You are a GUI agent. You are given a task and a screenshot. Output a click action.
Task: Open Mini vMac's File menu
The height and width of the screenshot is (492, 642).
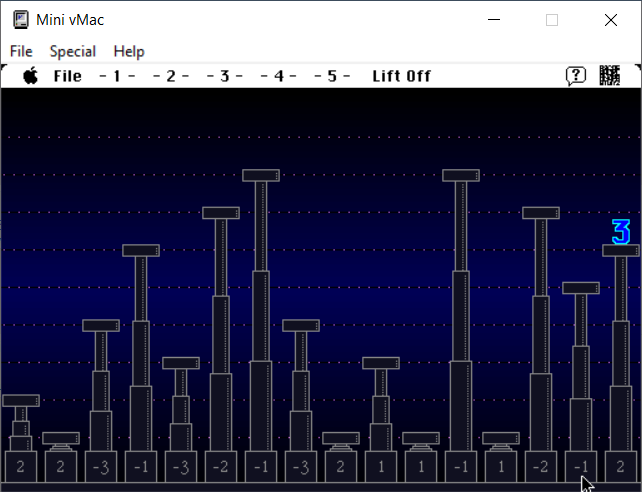(x=21, y=52)
